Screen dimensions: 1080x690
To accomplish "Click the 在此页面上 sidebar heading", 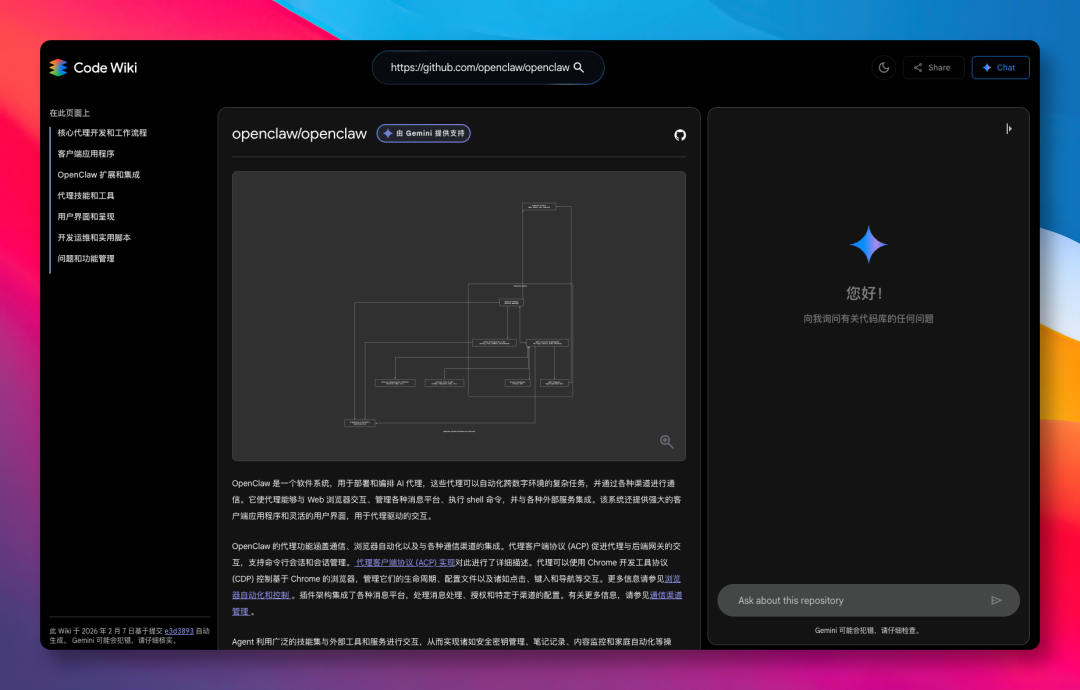I will point(70,113).
